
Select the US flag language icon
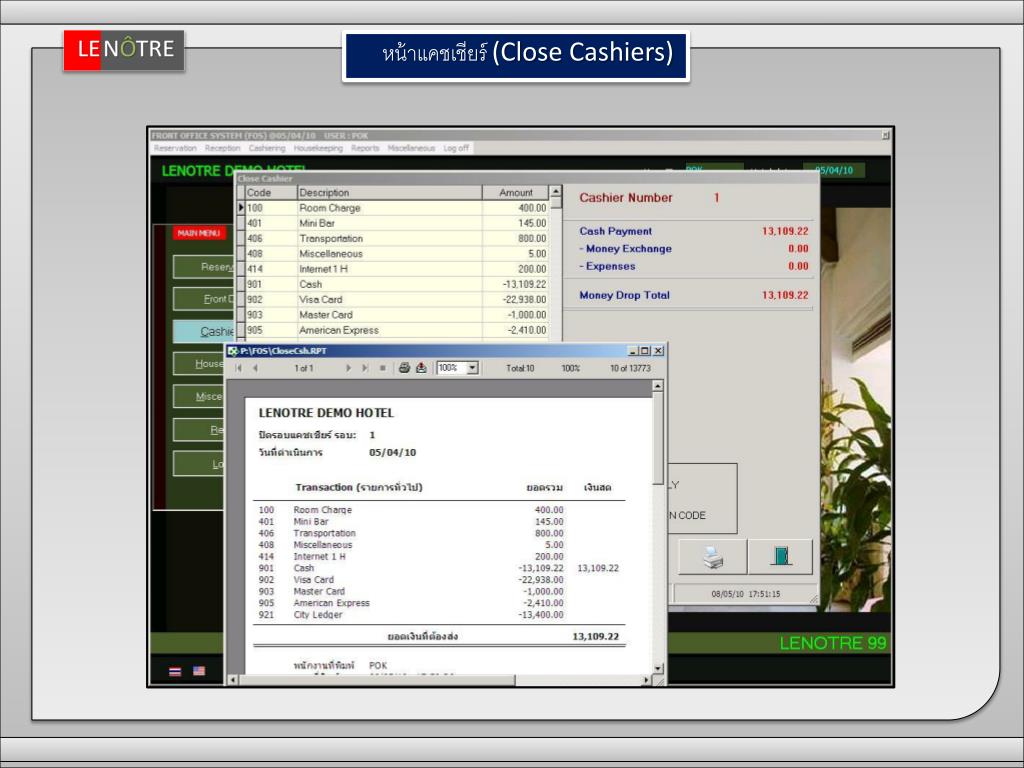199,671
